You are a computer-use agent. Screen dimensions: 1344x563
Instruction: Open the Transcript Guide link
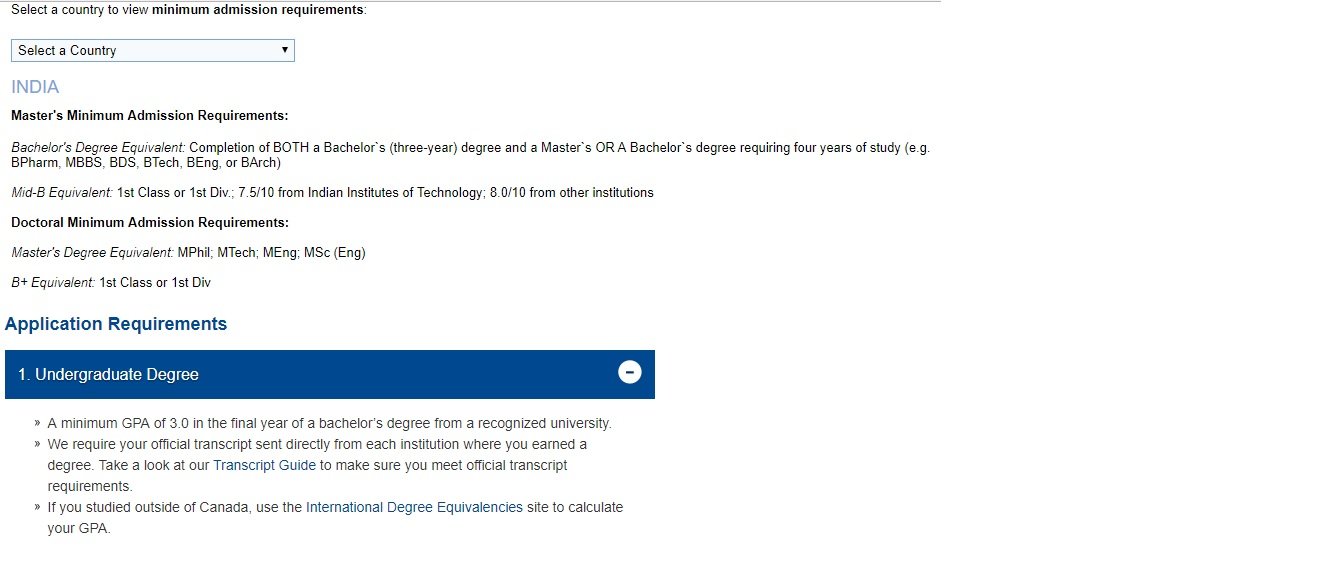pyautogui.click(x=264, y=465)
